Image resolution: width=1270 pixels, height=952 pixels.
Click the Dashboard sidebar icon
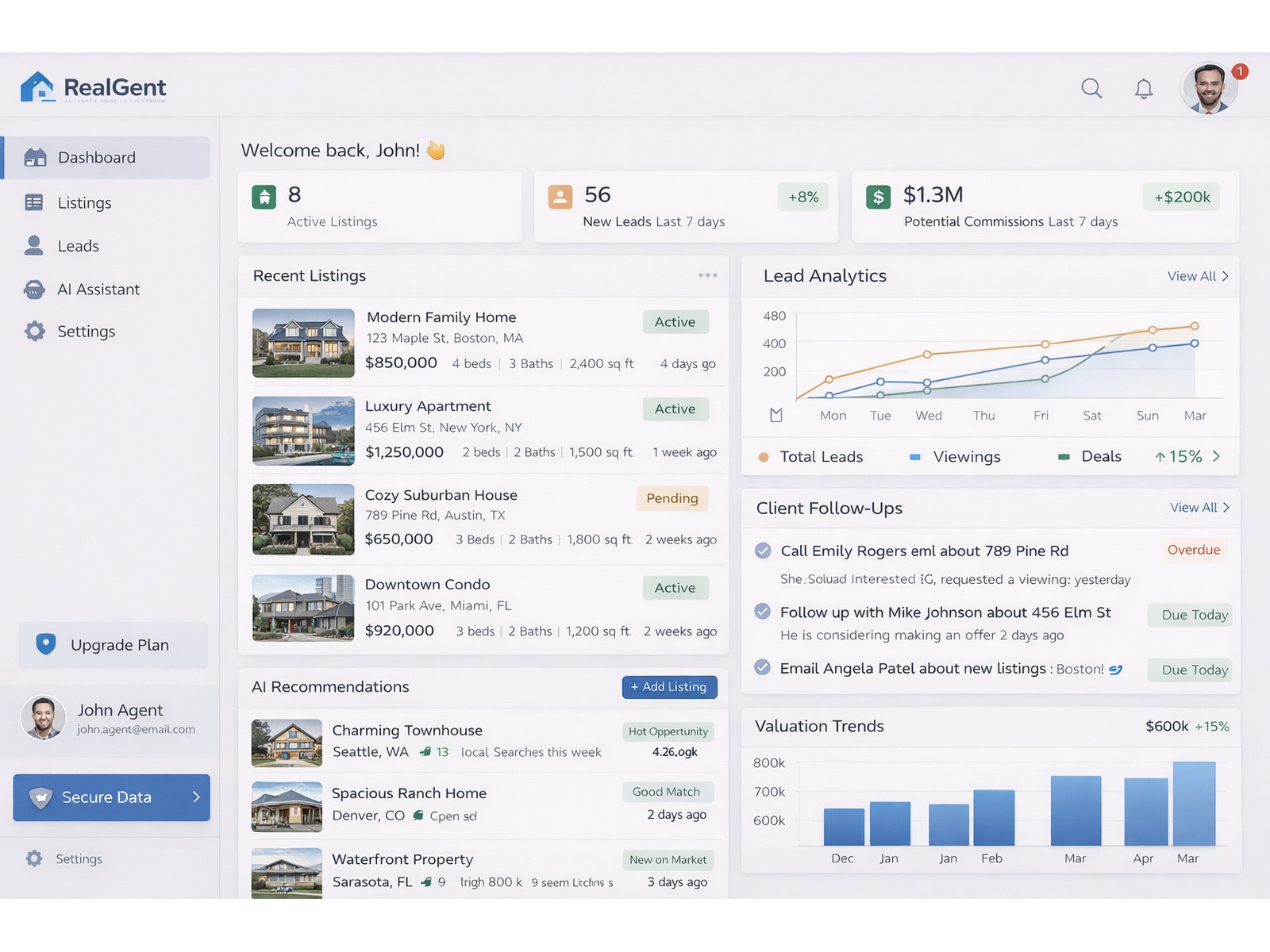(35, 157)
